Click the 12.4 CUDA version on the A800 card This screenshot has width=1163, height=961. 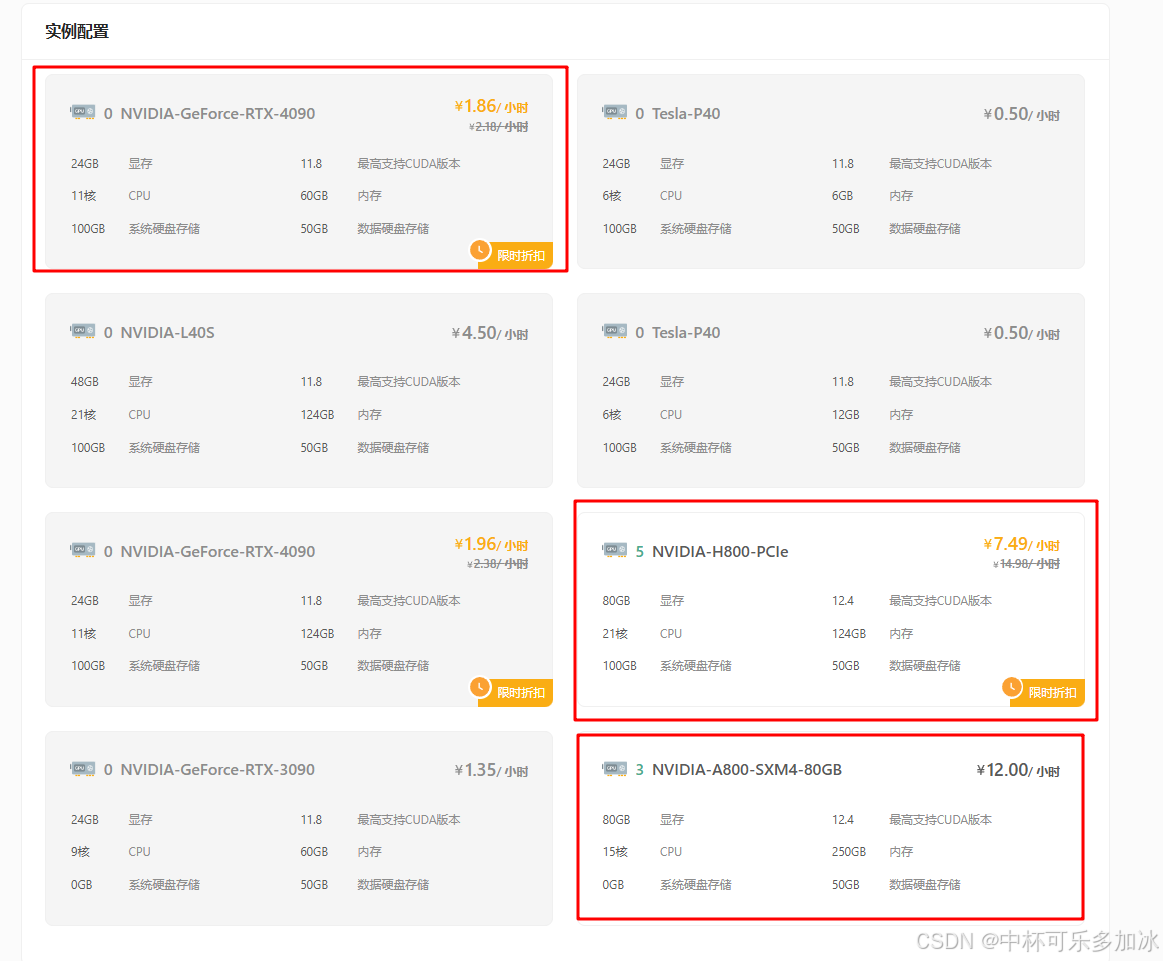843,819
